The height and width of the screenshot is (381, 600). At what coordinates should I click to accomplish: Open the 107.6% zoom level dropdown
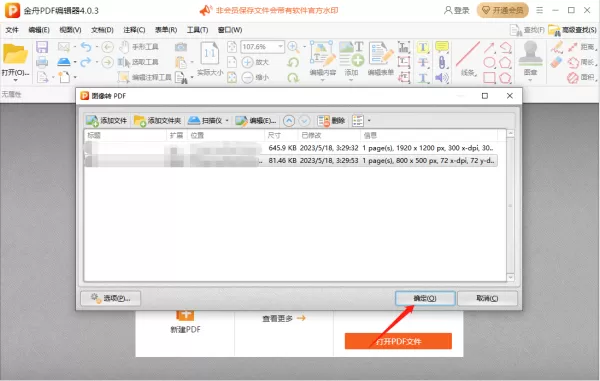(x=280, y=47)
